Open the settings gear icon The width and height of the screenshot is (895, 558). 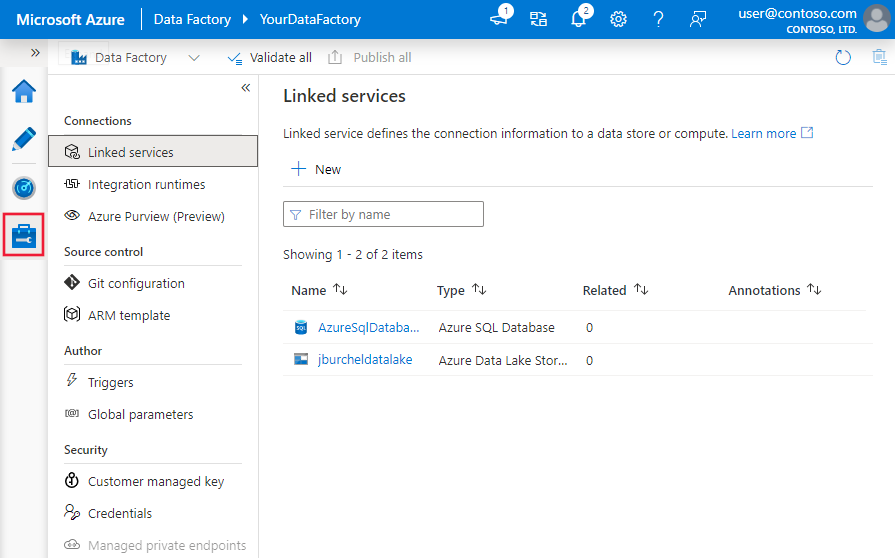click(619, 19)
